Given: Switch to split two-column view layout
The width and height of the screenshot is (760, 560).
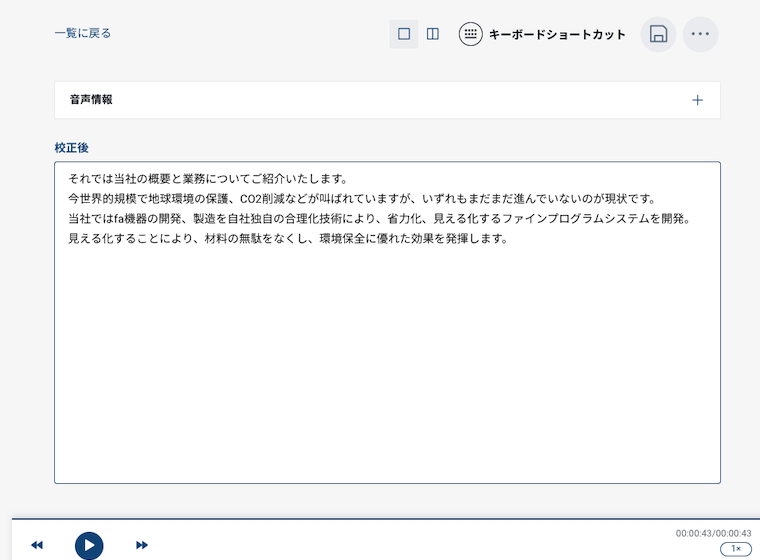Looking at the screenshot, I should pyautogui.click(x=433, y=34).
